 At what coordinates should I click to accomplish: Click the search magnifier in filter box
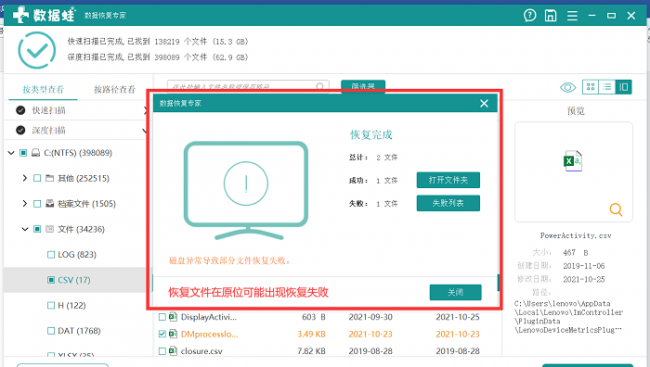(x=320, y=86)
